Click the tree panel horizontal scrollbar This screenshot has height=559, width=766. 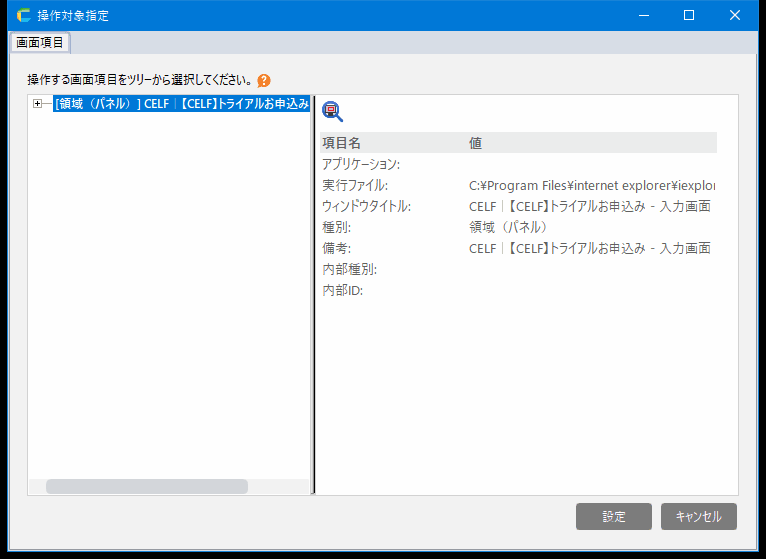(x=146, y=486)
